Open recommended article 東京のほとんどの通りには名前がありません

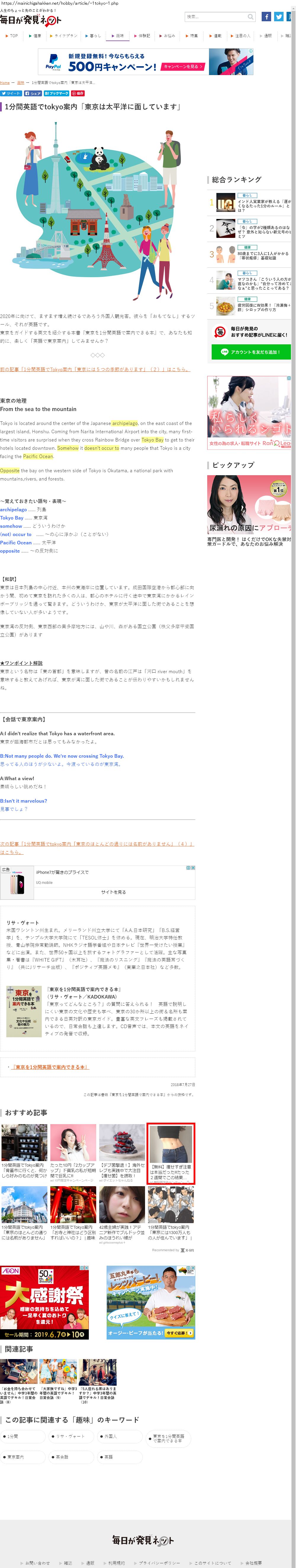click(24, 1213)
